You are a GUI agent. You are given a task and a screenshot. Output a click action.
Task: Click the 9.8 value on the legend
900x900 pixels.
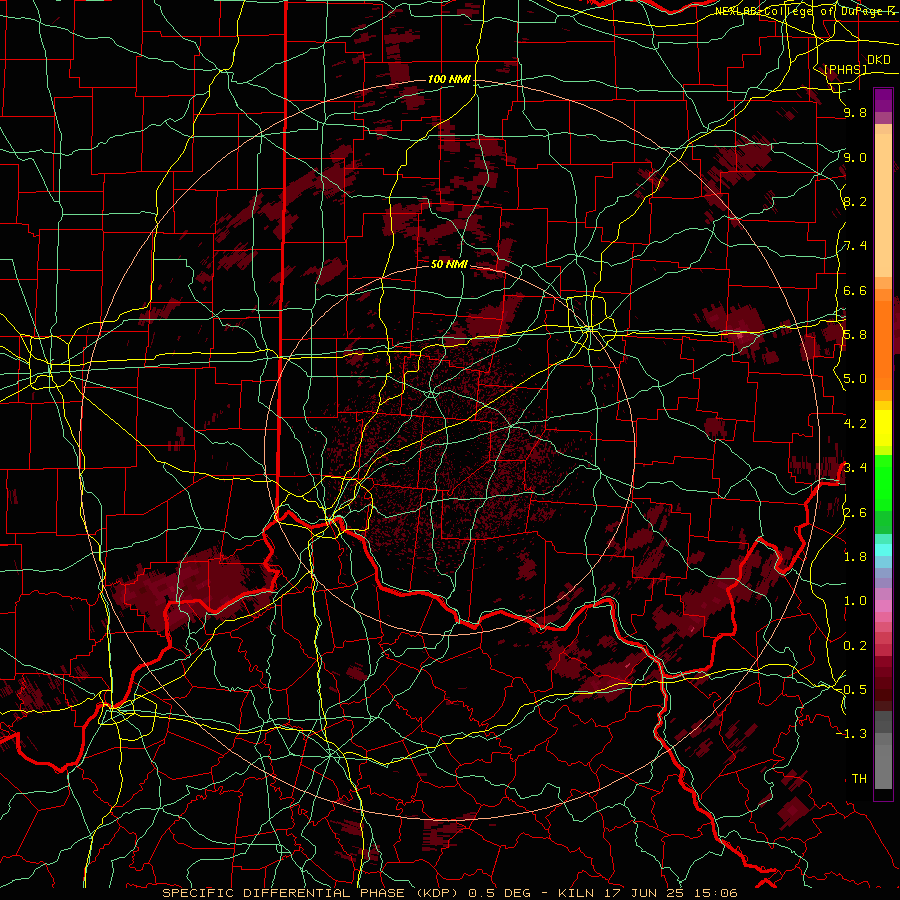855,112
